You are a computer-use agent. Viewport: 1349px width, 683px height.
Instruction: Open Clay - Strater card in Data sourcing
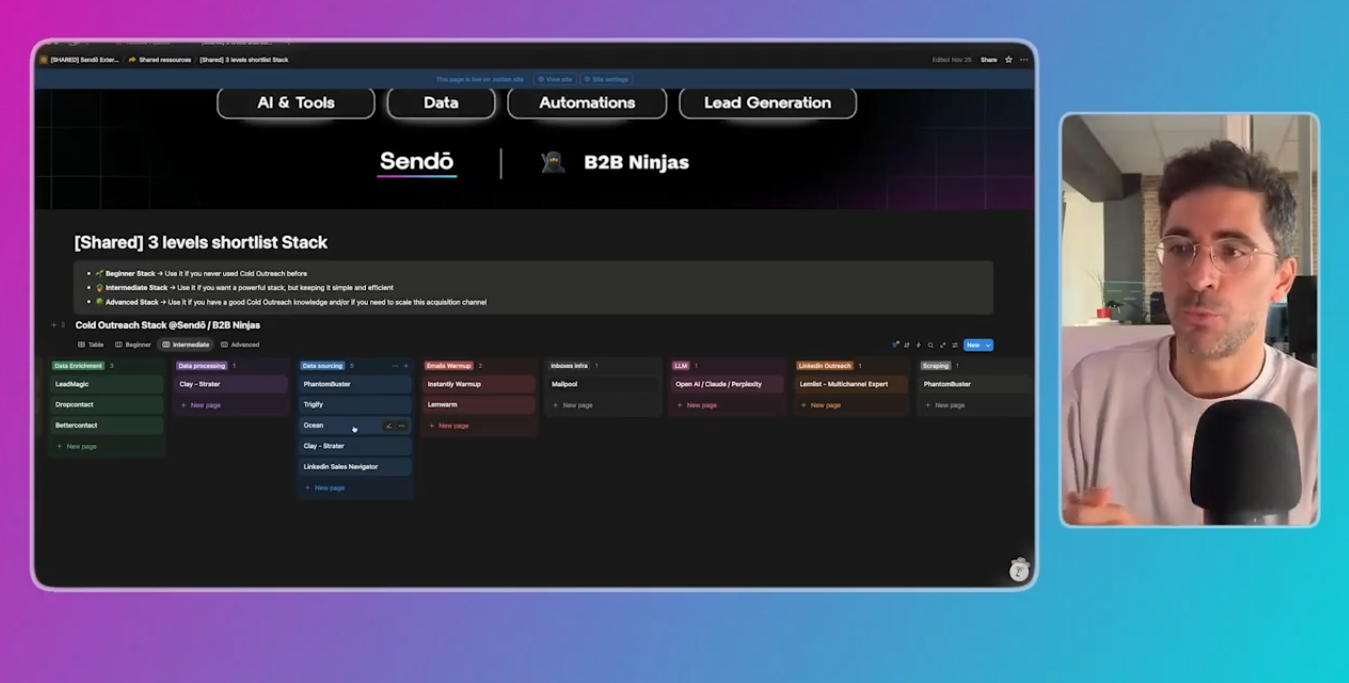click(355, 446)
